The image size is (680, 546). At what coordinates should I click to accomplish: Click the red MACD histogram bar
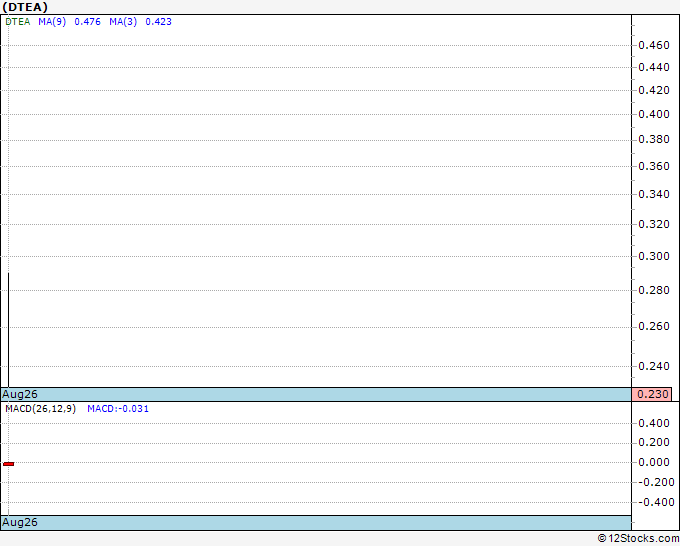click(9, 464)
